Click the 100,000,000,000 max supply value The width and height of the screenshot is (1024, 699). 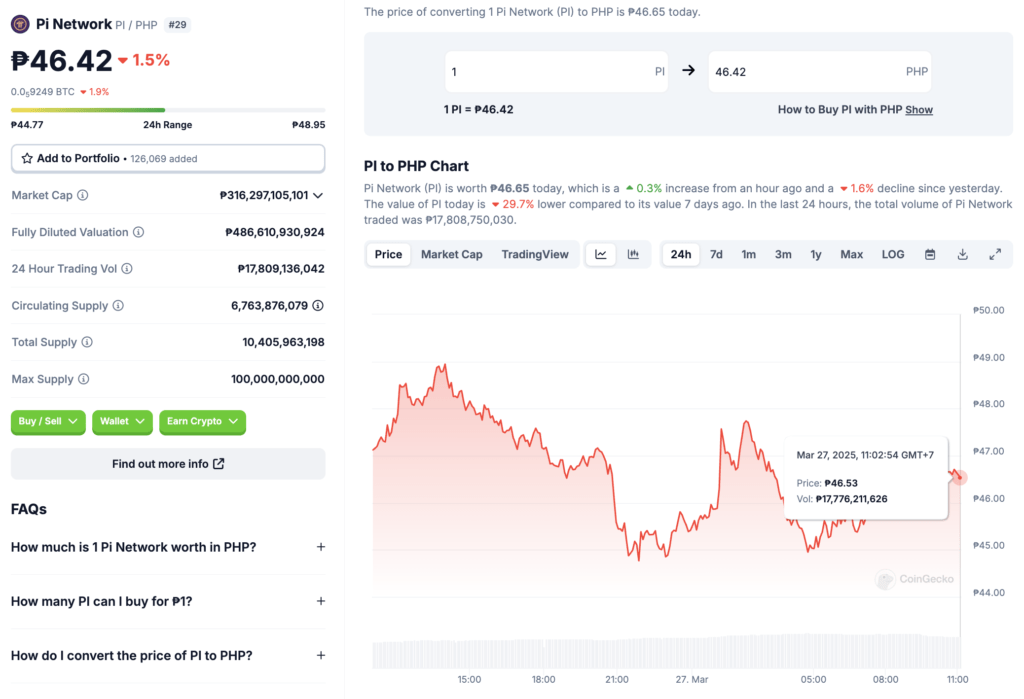278,379
